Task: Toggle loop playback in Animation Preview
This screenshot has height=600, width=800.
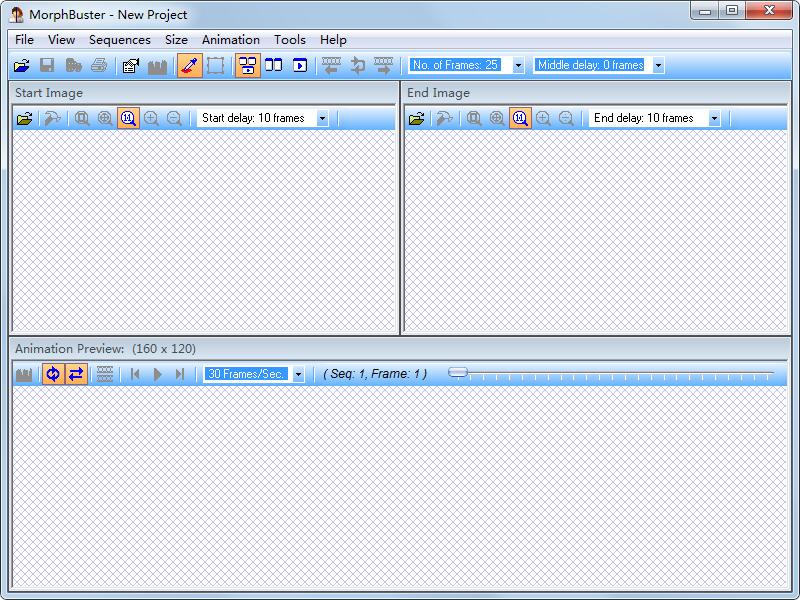Action: pos(53,374)
